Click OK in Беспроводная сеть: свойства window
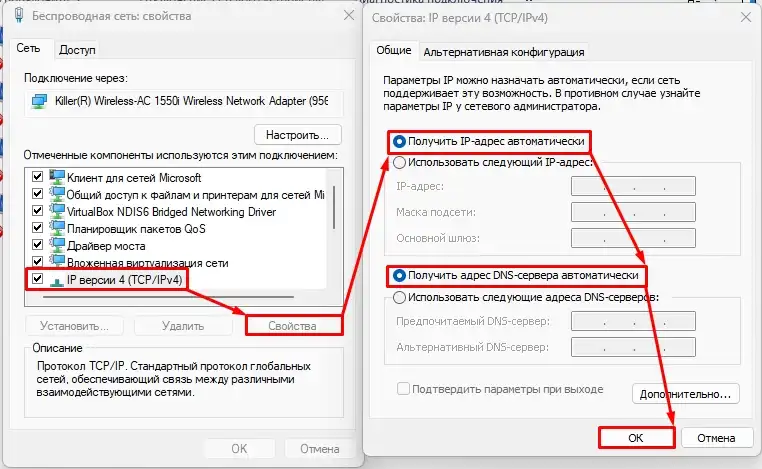Viewport: 762px width, 469px height. 239,449
